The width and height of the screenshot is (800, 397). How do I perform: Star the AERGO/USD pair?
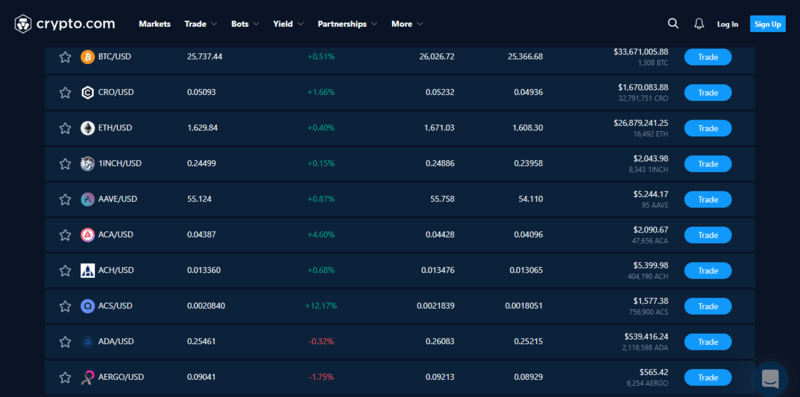pos(65,378)
